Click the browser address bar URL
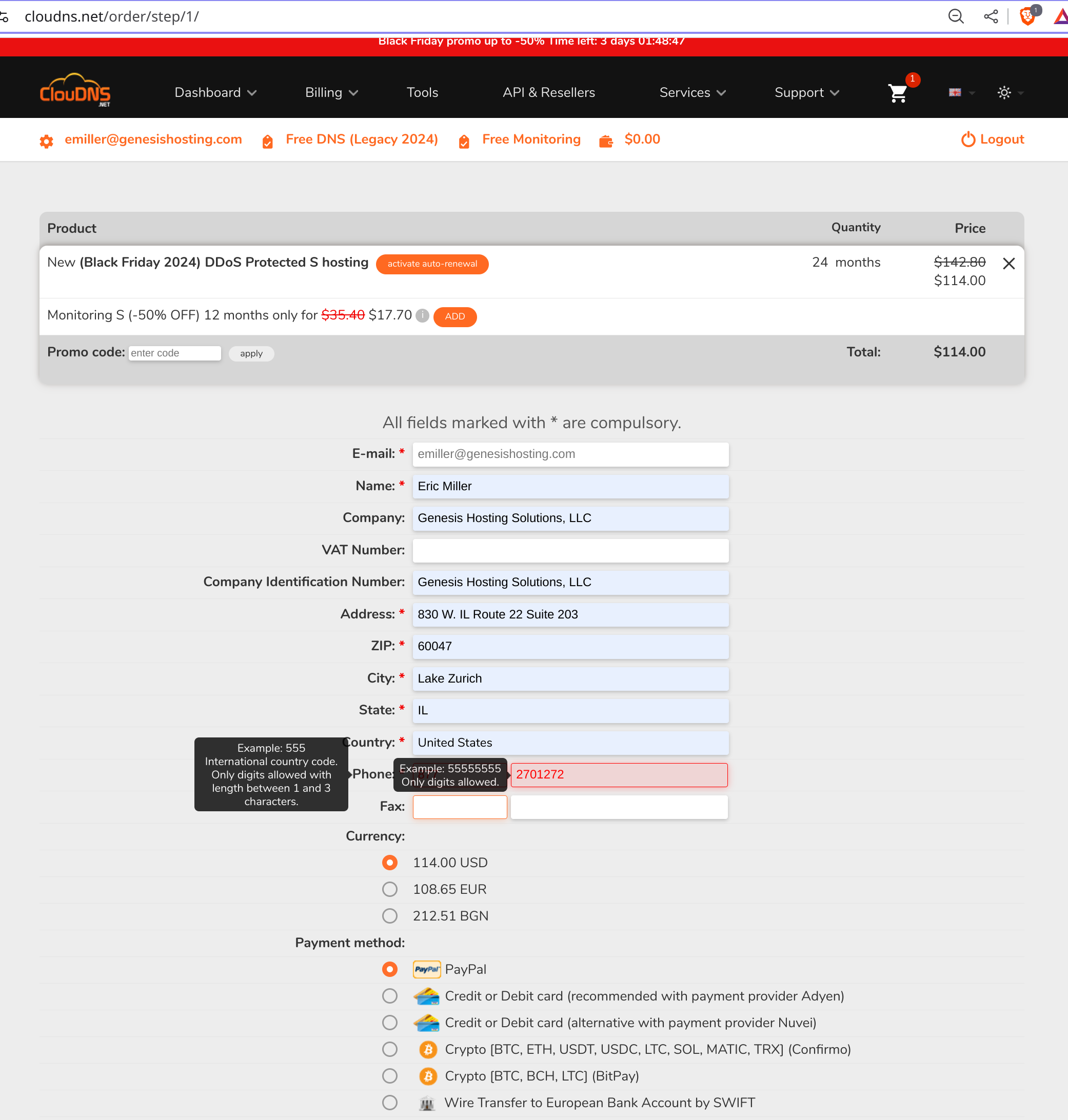 tap(112, 16)
